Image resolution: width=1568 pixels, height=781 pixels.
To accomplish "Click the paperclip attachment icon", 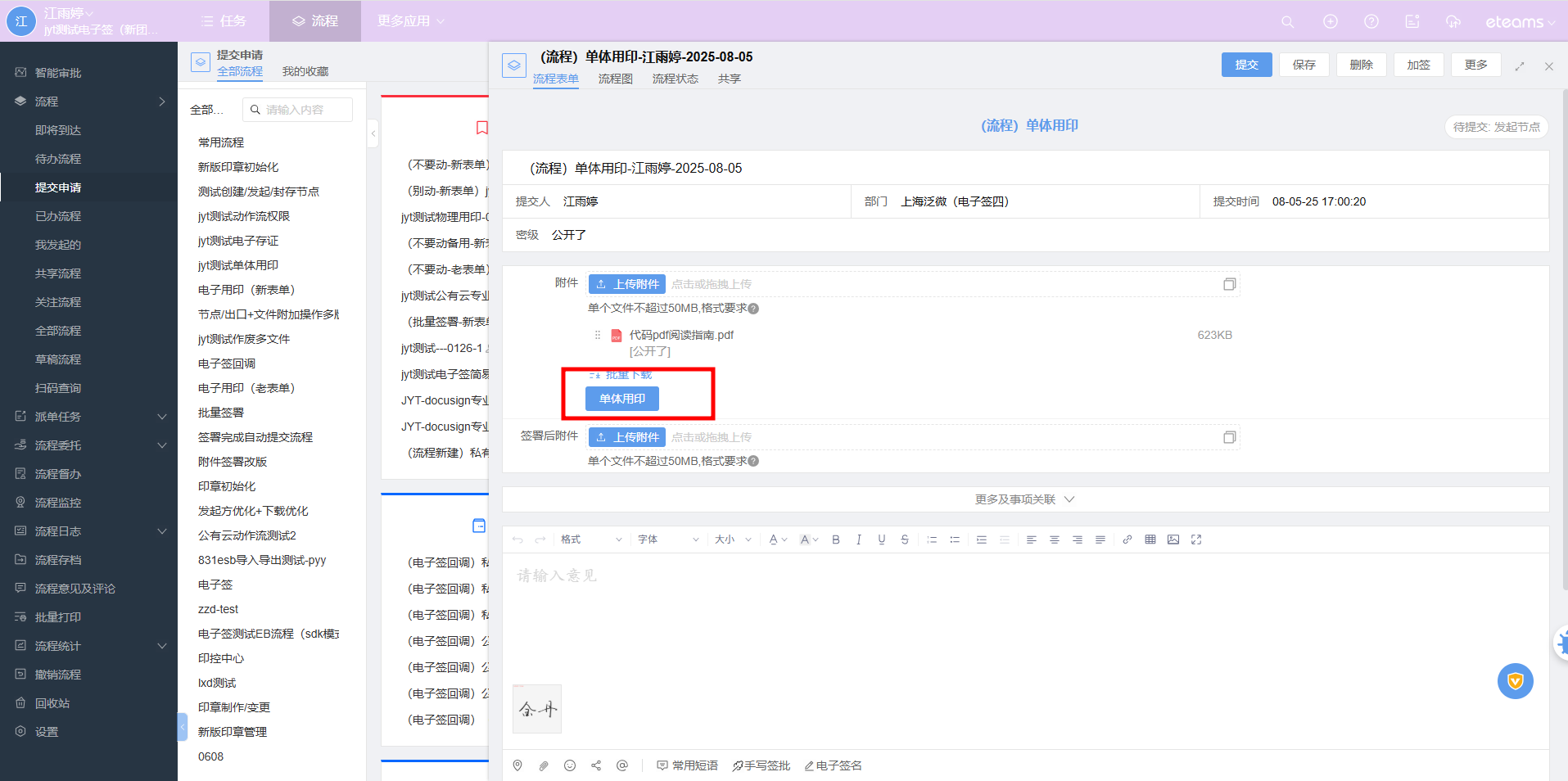I will [x=544, y=765].
